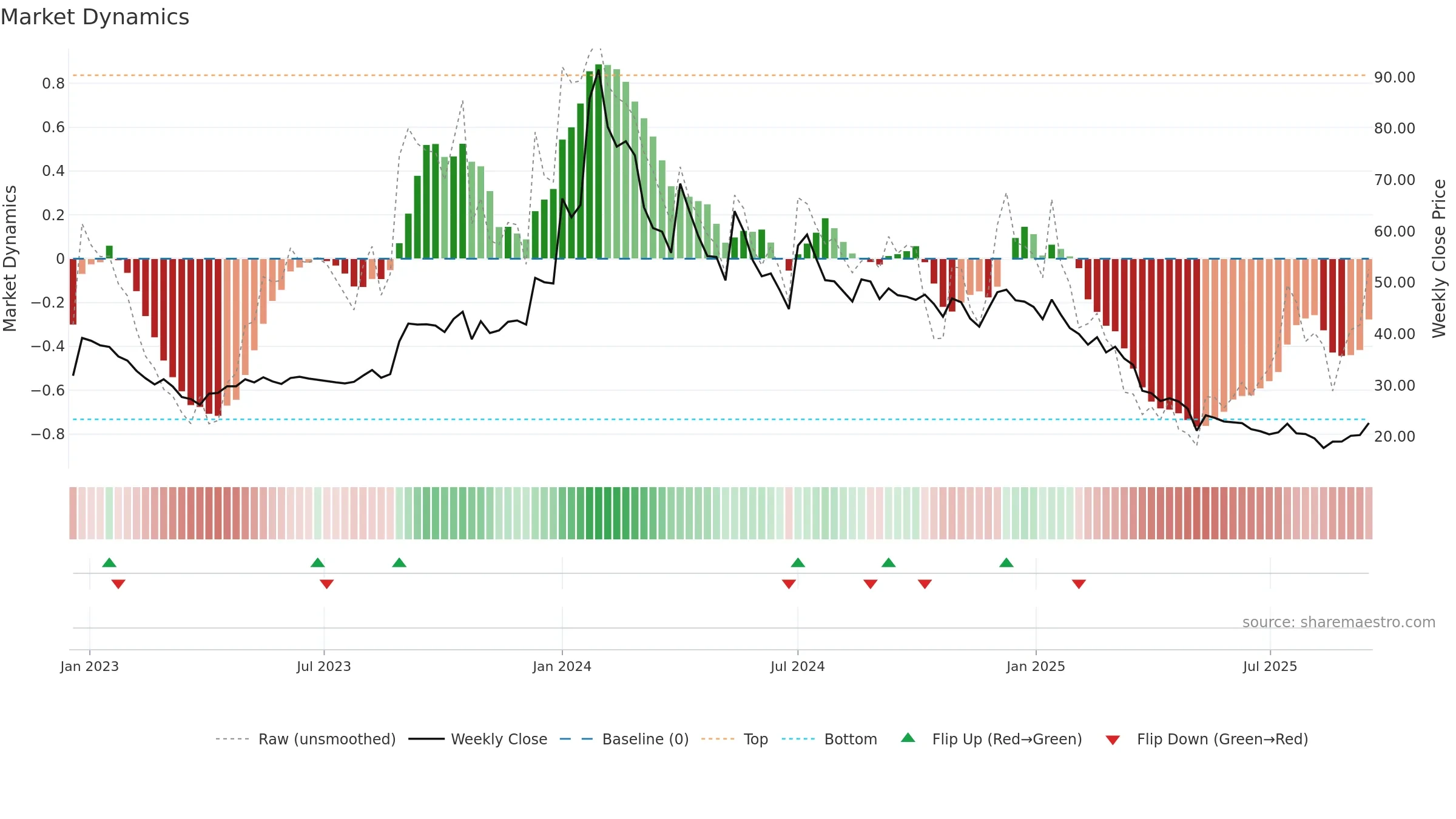Select the green flip-up triangle at Jul 2024
This screenshot has width=1456, height=819.
click(798, 563)
